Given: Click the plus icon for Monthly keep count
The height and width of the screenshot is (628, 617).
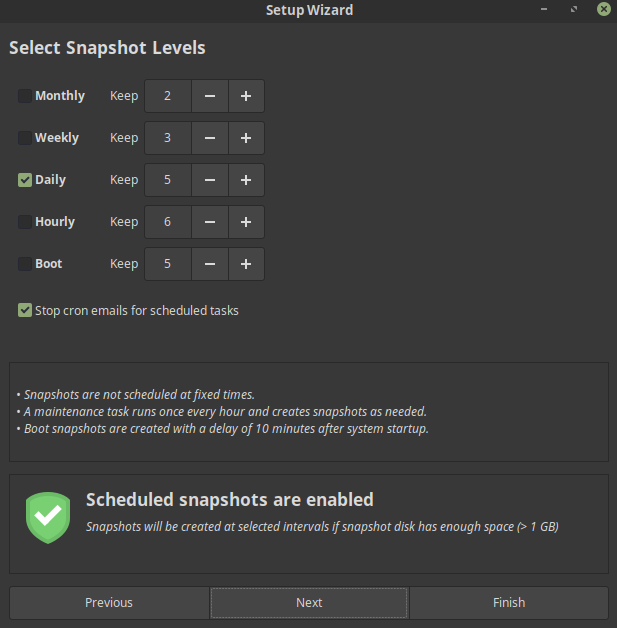Looking at the screenshot, I should (246, 96).
